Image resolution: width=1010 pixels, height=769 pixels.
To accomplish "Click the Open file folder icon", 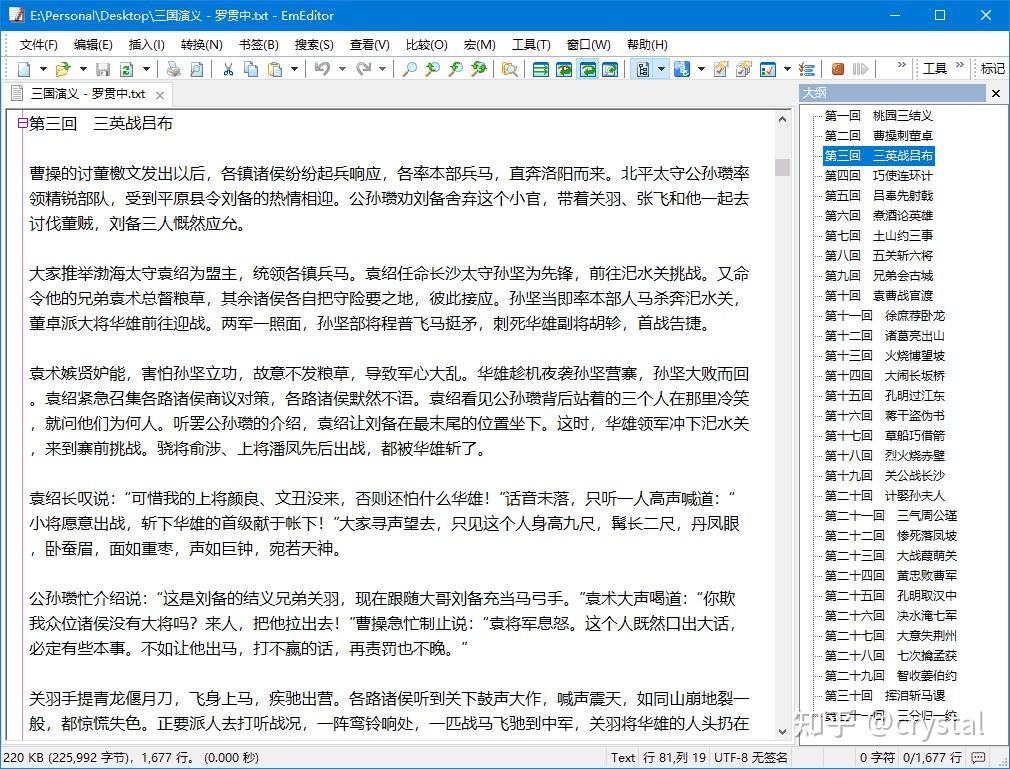I will click(63, 69).
